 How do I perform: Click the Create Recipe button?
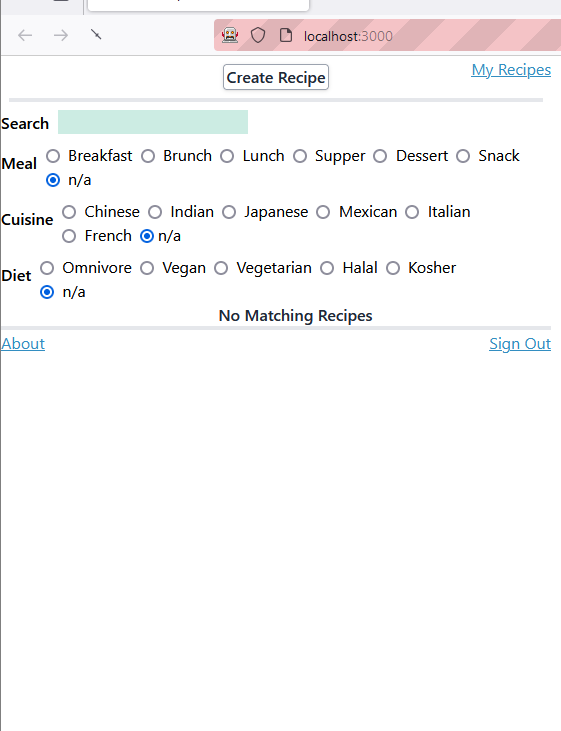pyautogui.click(x=276, y=77)
